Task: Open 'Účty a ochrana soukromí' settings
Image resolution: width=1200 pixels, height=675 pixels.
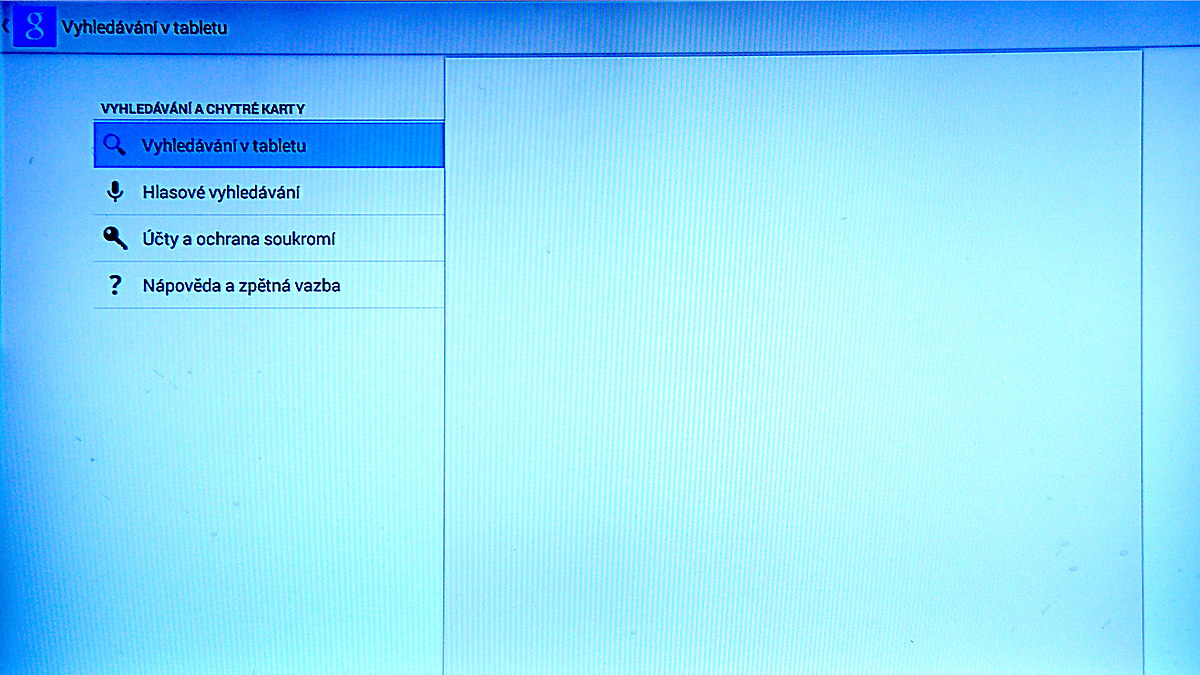Action: point(269,239)
